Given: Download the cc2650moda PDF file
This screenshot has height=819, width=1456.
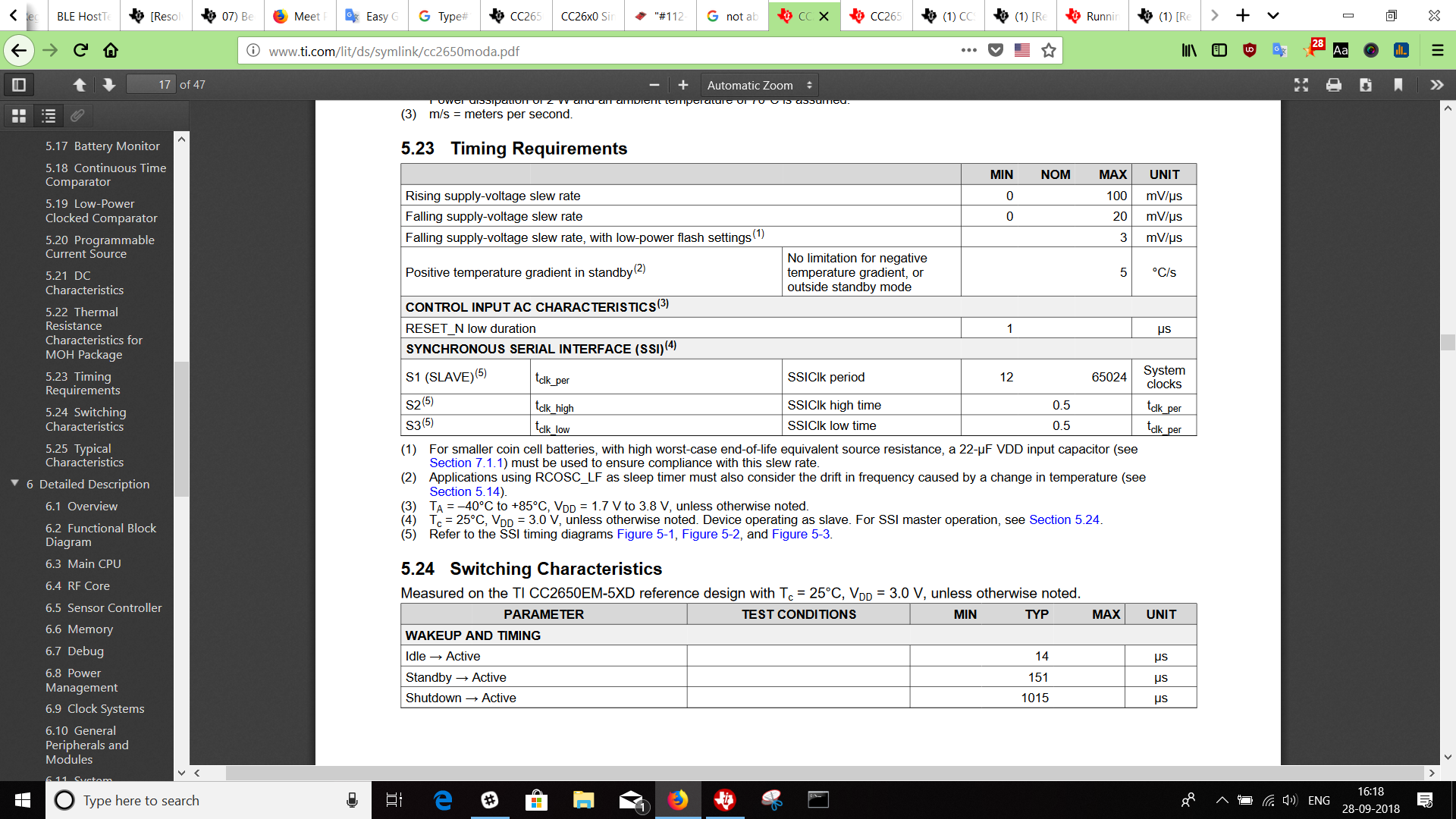Looking at the screenshot, I should pyautogui.click(x=1366, y=85).
